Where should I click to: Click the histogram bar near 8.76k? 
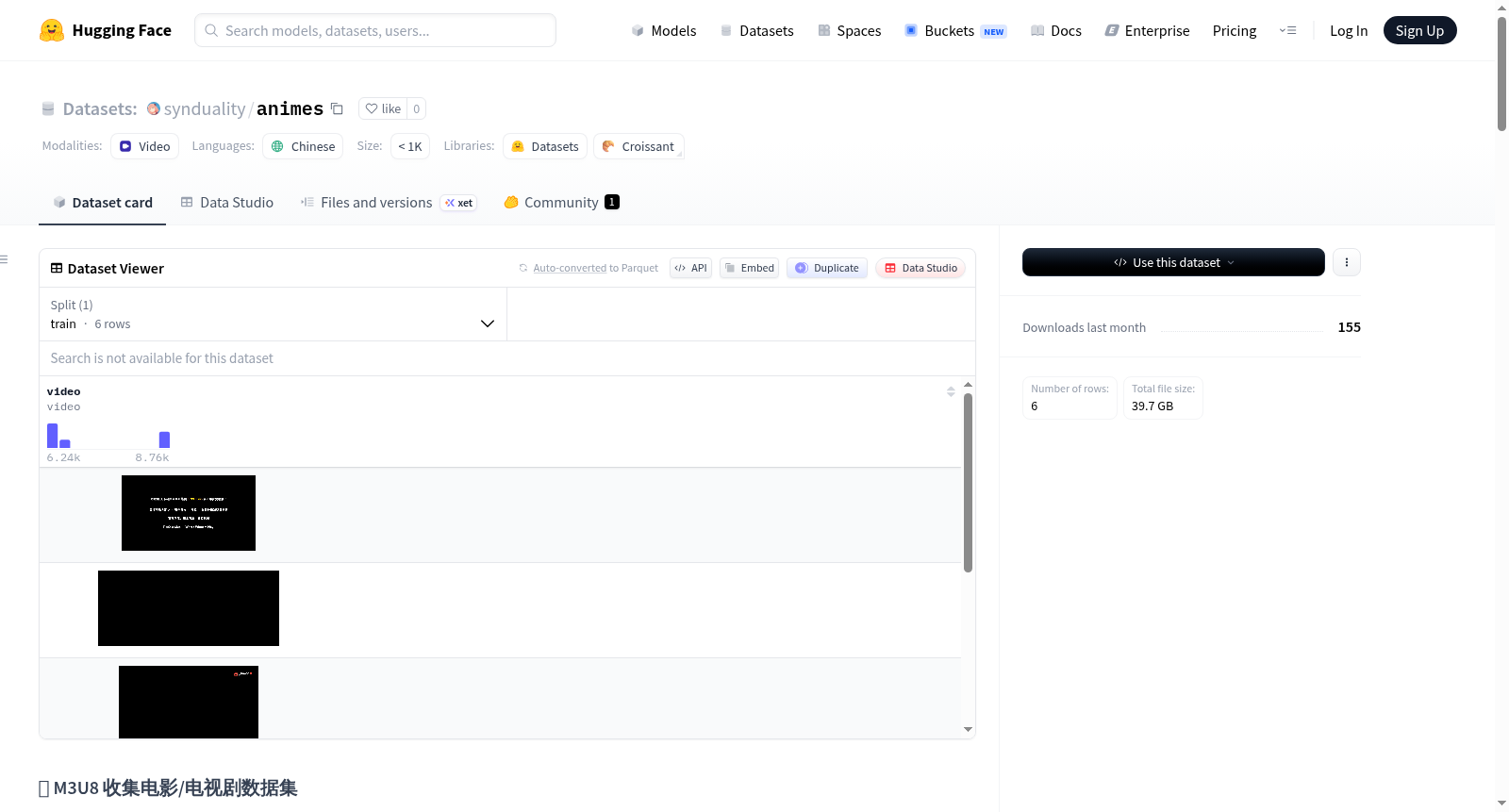point(164,439)
